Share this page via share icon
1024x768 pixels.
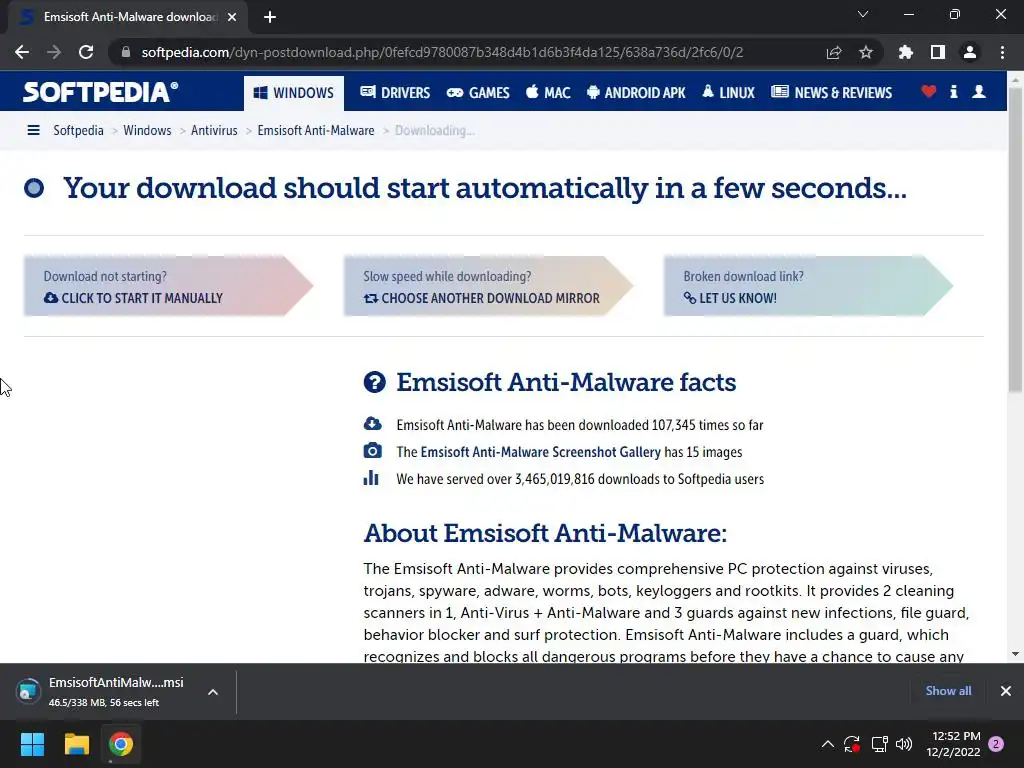834,52
